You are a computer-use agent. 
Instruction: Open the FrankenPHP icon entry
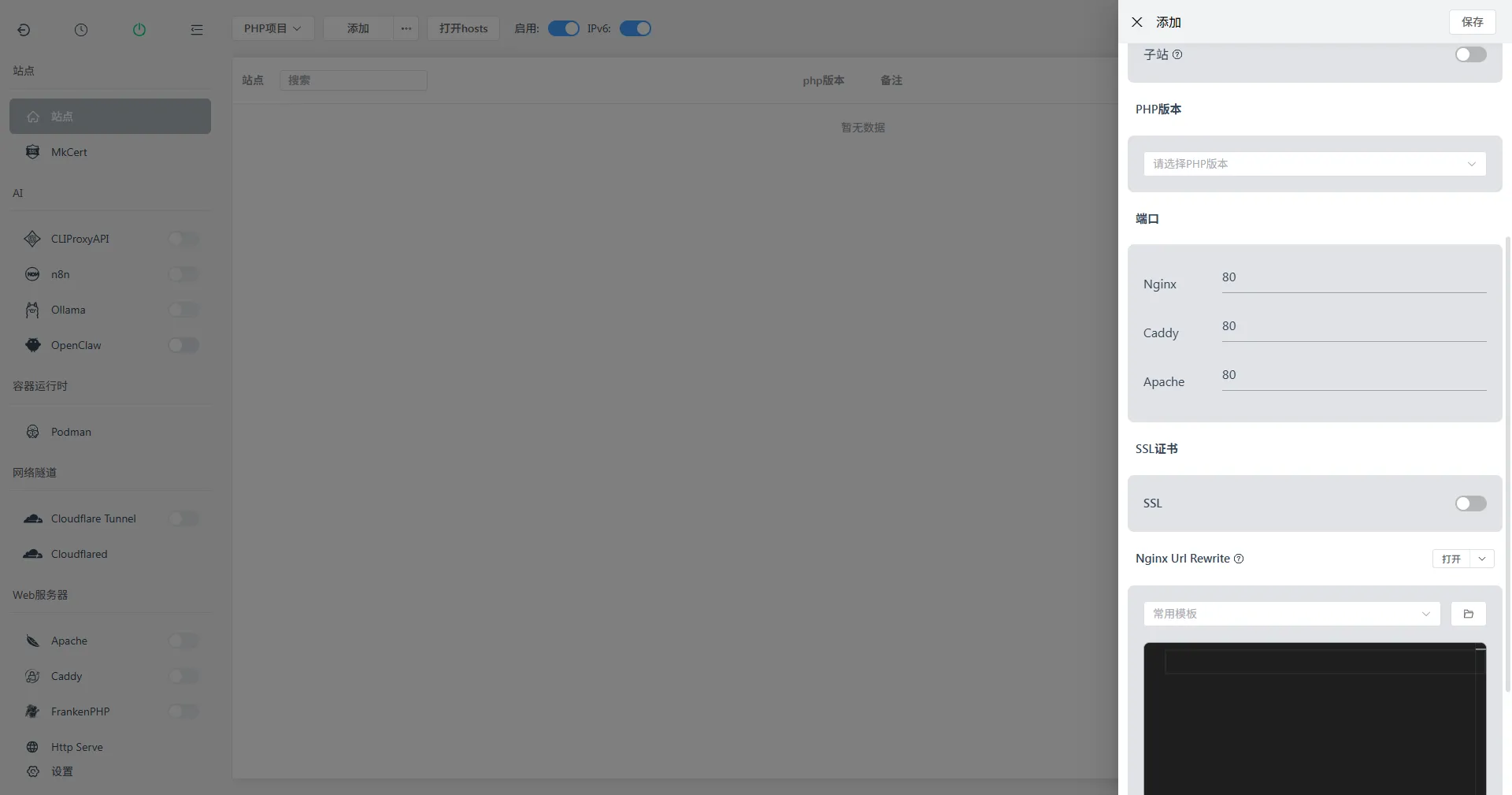[32, 711]
